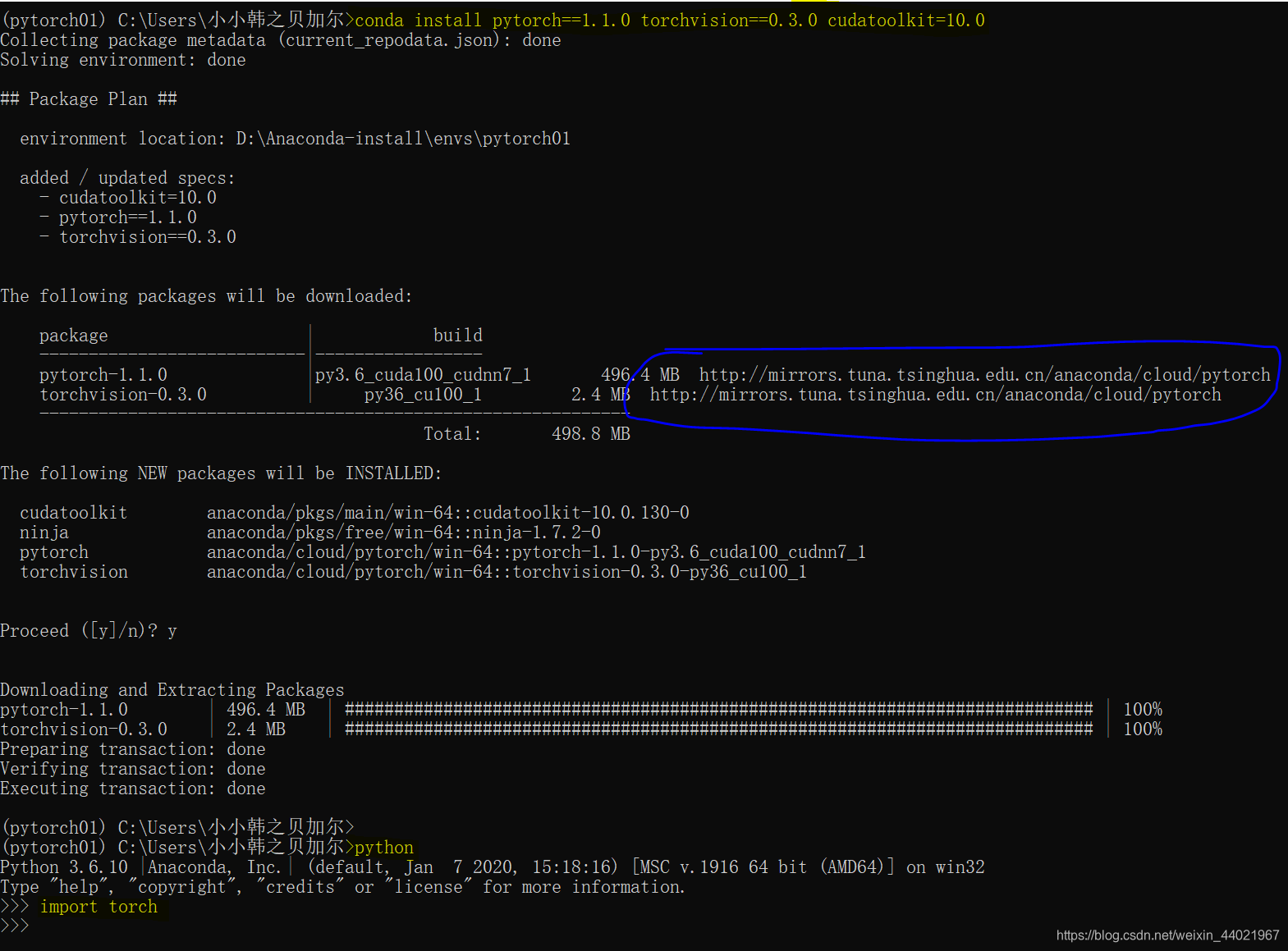Click 'Preparing transaction: done' line
The image size is (1288, 951).
click(133, 748)
